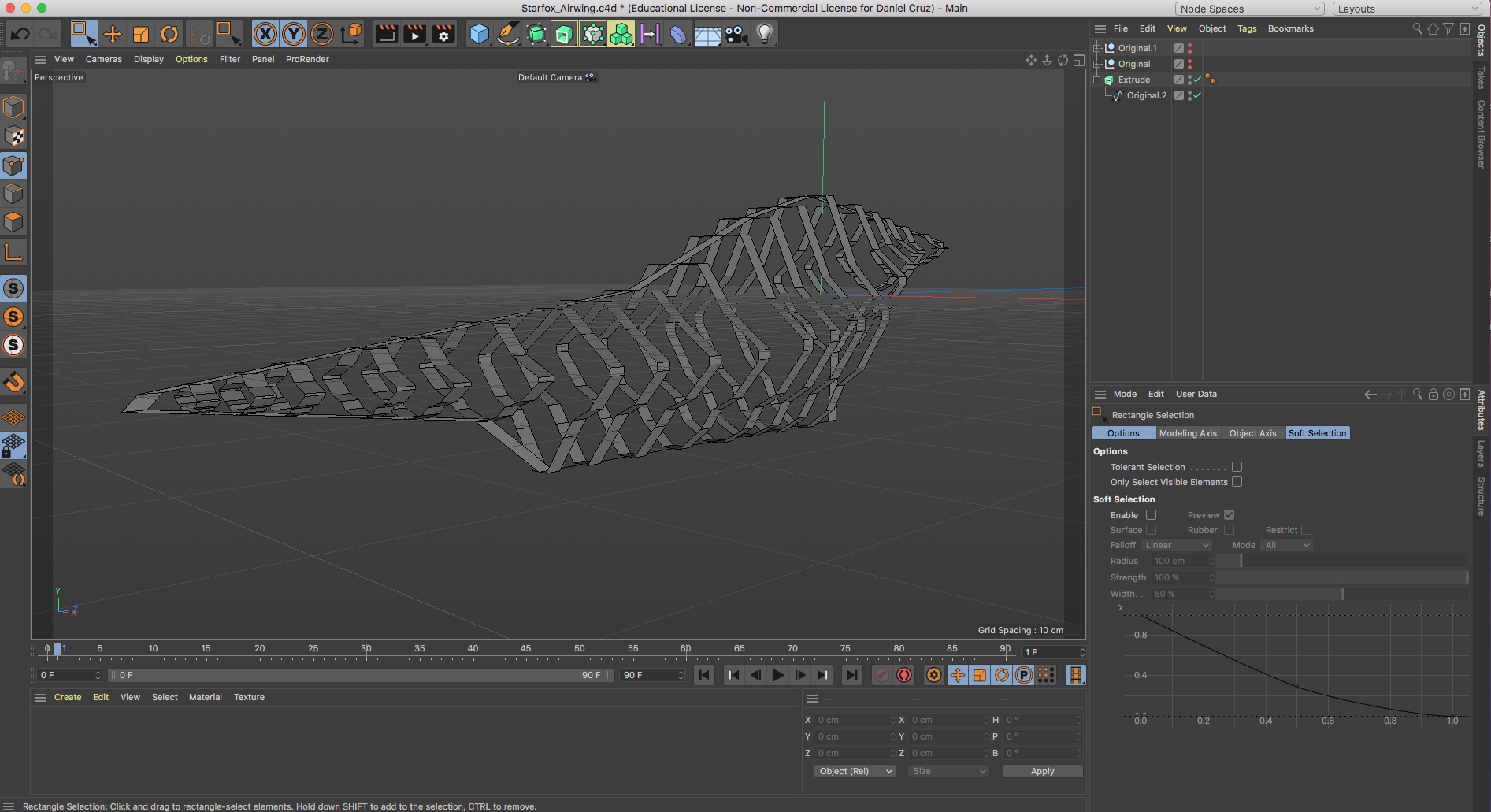
Task: Click the Apply button in coordinates
Action: tap(1042, 771)
